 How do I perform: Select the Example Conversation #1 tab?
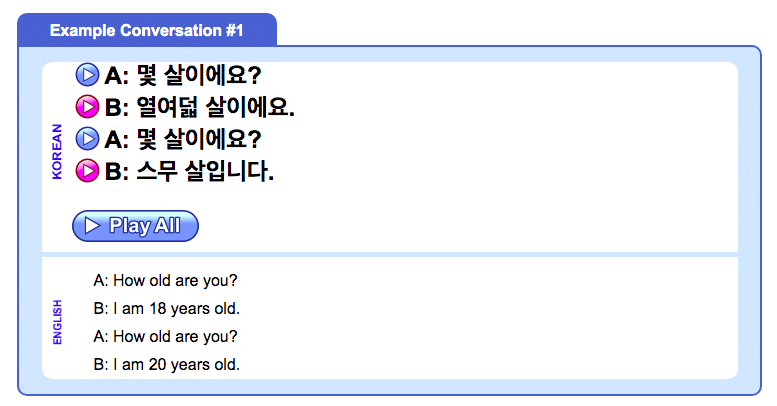[147, 30]
